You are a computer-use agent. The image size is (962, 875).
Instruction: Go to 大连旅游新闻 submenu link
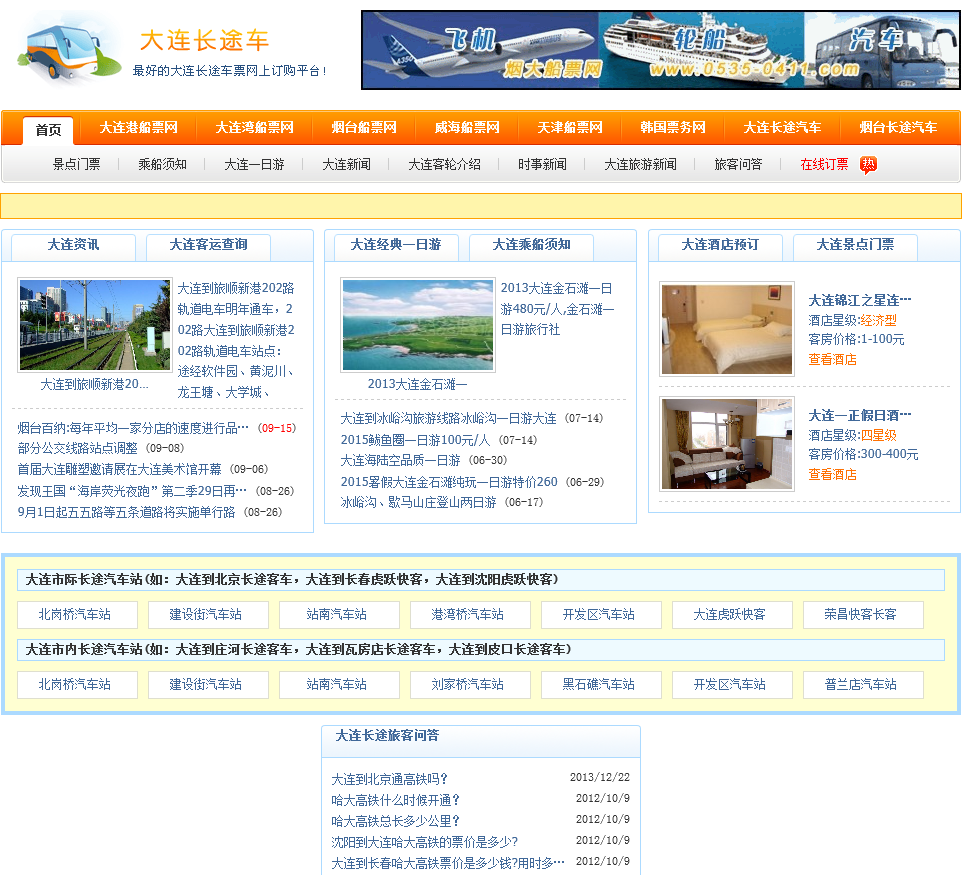641,164
